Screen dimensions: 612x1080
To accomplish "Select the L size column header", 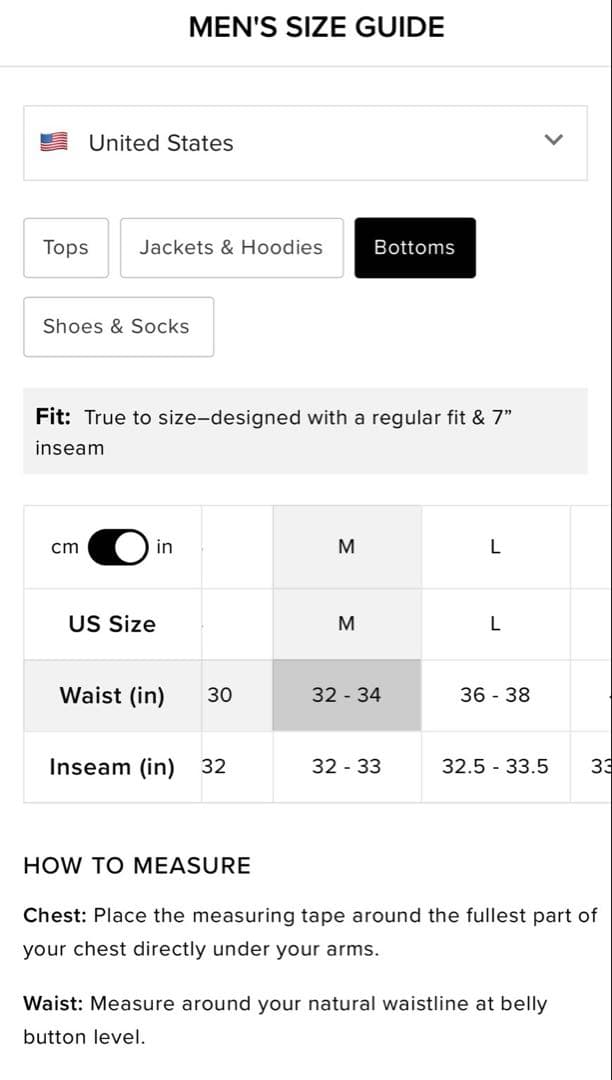I will 495,547.
